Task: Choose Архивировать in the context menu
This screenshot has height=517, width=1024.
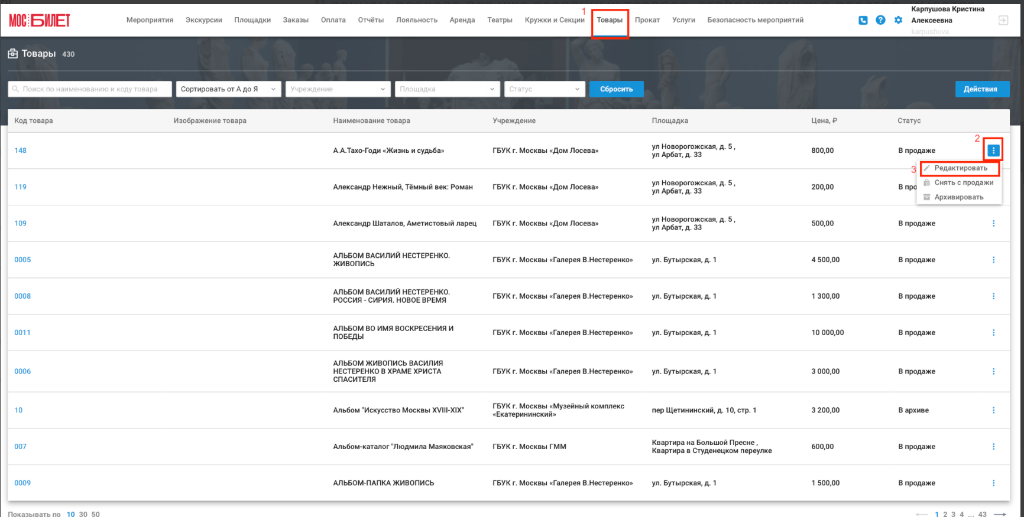Action: pos(959,197)
